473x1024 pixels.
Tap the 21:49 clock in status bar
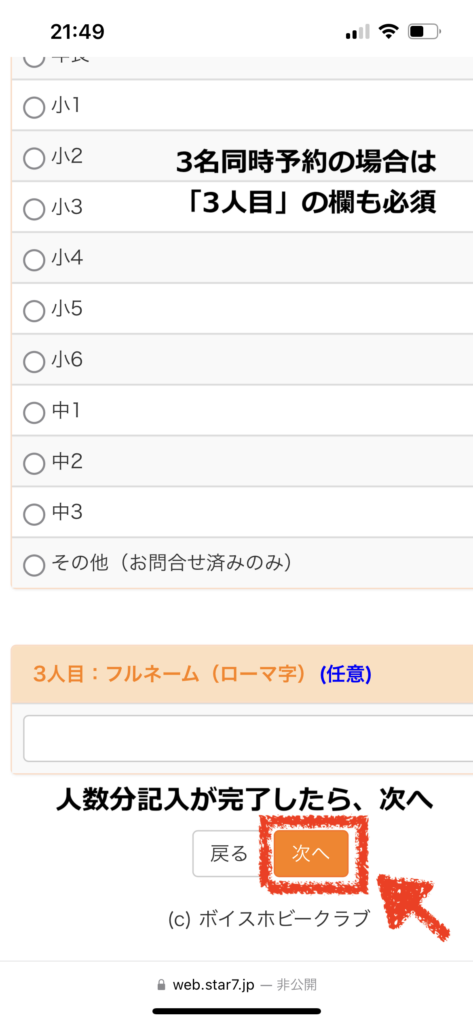(77, 31)
